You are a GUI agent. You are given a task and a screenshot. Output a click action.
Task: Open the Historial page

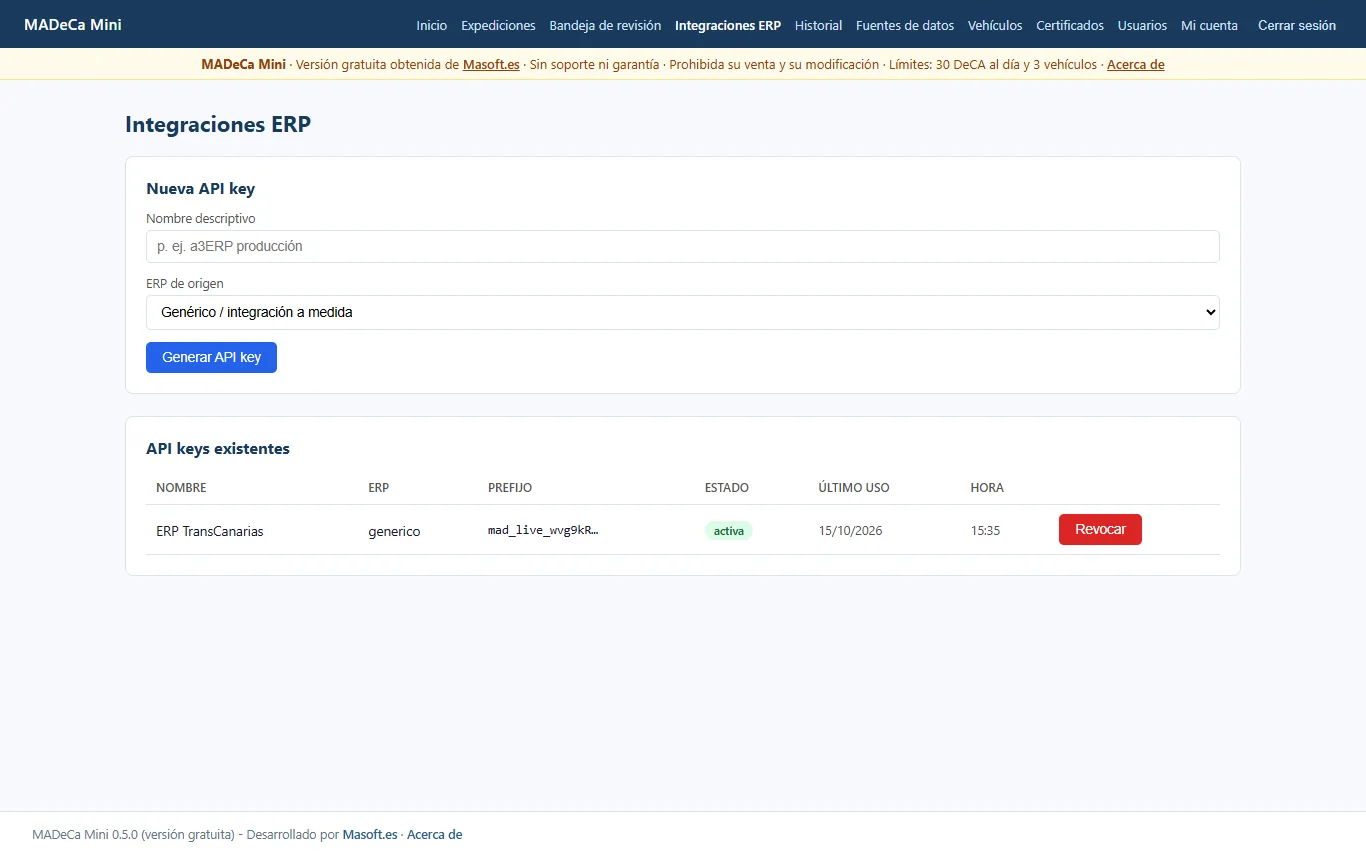[x=818, y=25]
